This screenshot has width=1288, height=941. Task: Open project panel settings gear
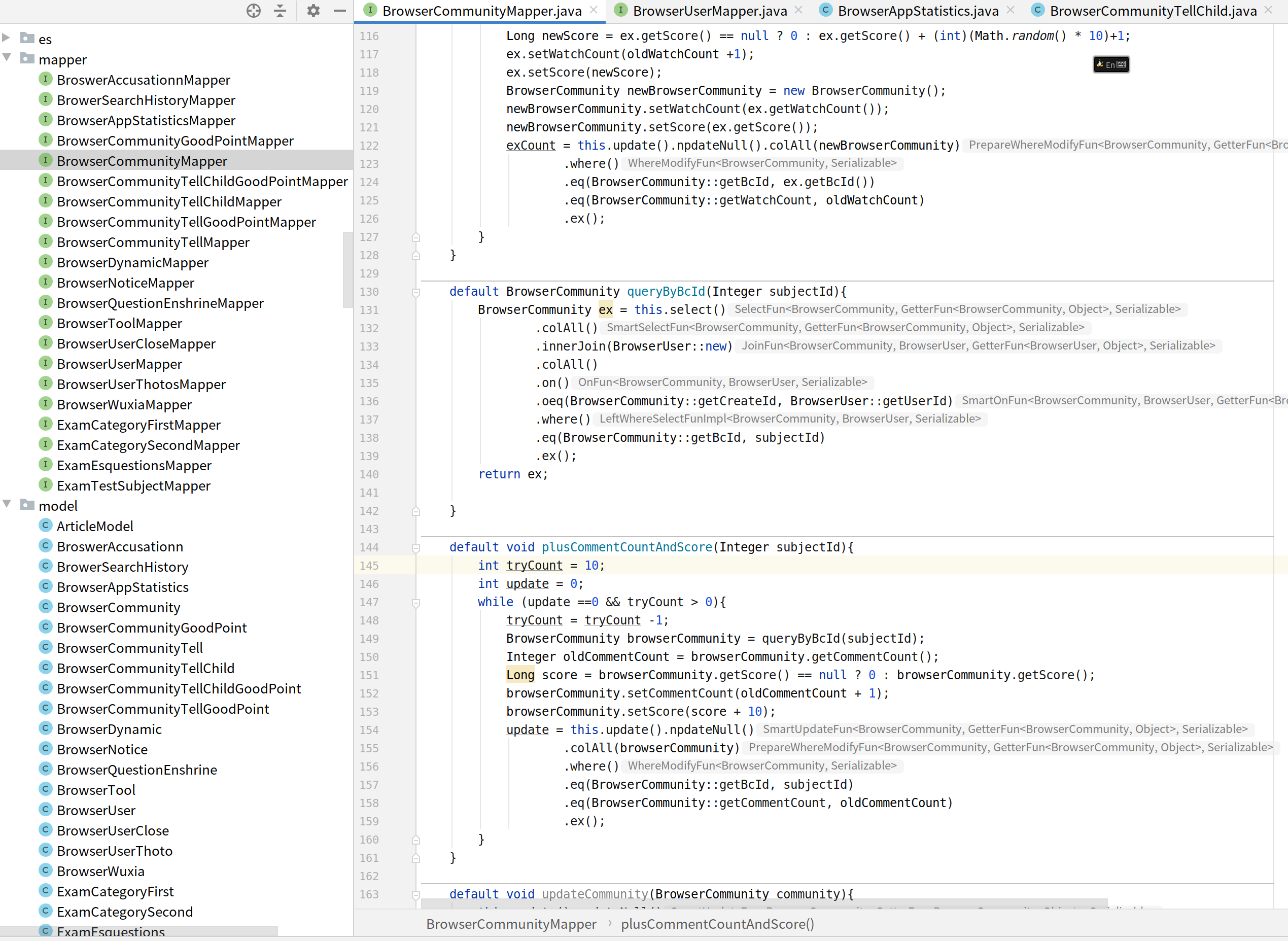pos(314,11)
